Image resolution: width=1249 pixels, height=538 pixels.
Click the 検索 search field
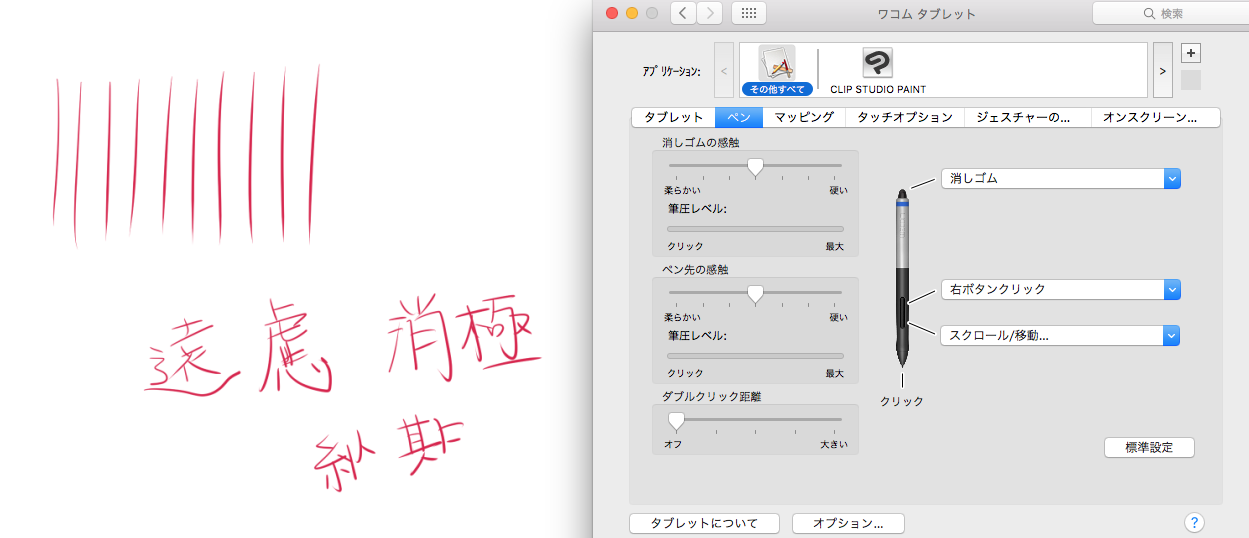click(1168, 13)
